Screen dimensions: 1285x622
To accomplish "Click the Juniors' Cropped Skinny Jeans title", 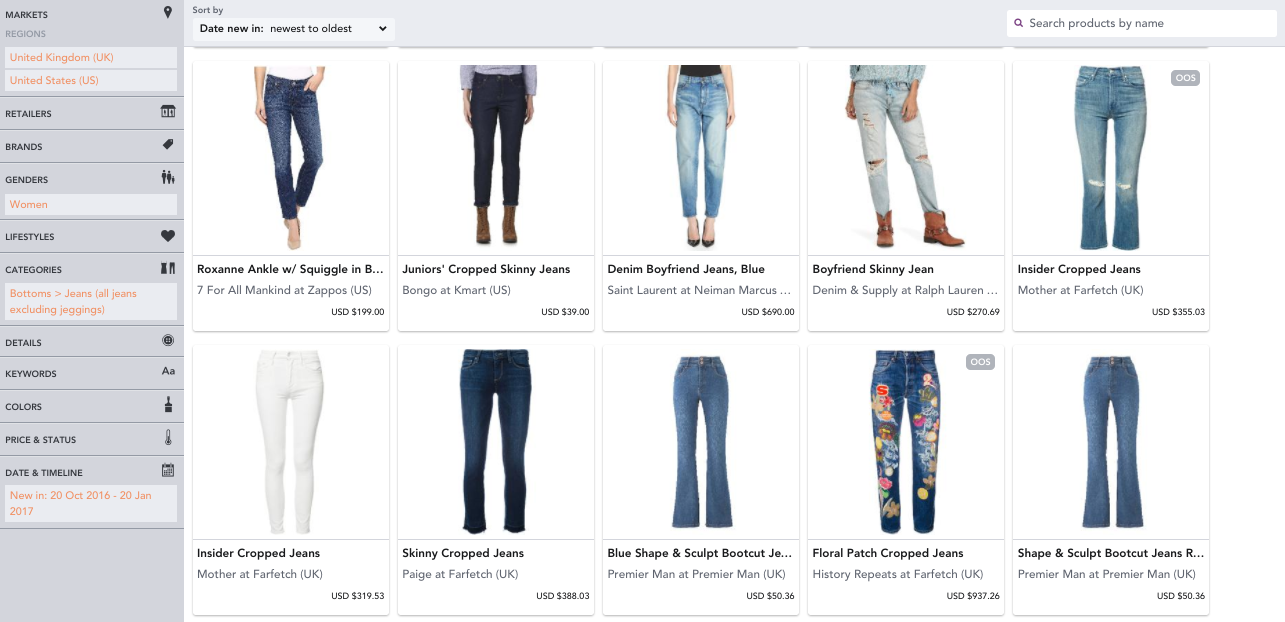I will coord(486,269).
